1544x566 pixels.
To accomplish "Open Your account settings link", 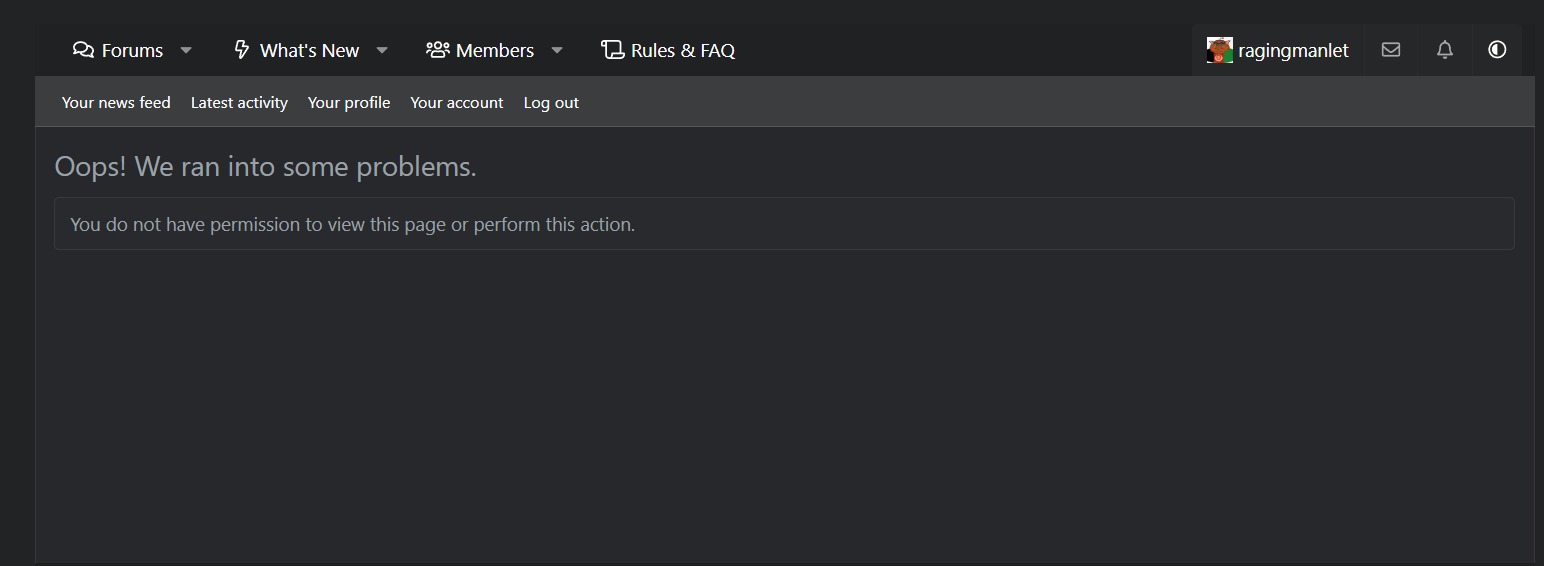I will pos(457,103).
